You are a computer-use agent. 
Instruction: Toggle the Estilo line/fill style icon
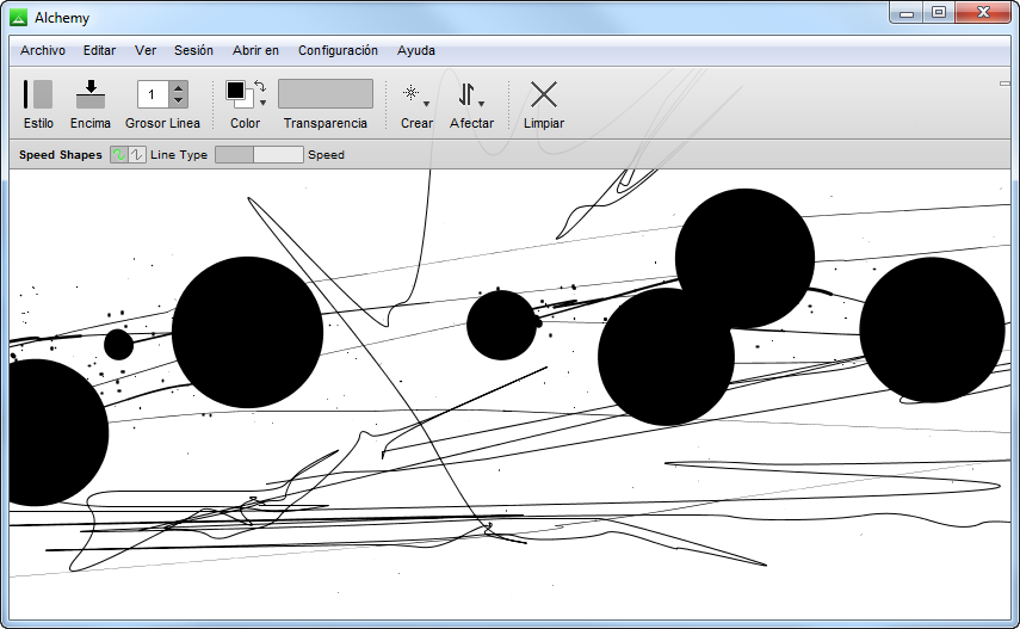pos(38,94)
